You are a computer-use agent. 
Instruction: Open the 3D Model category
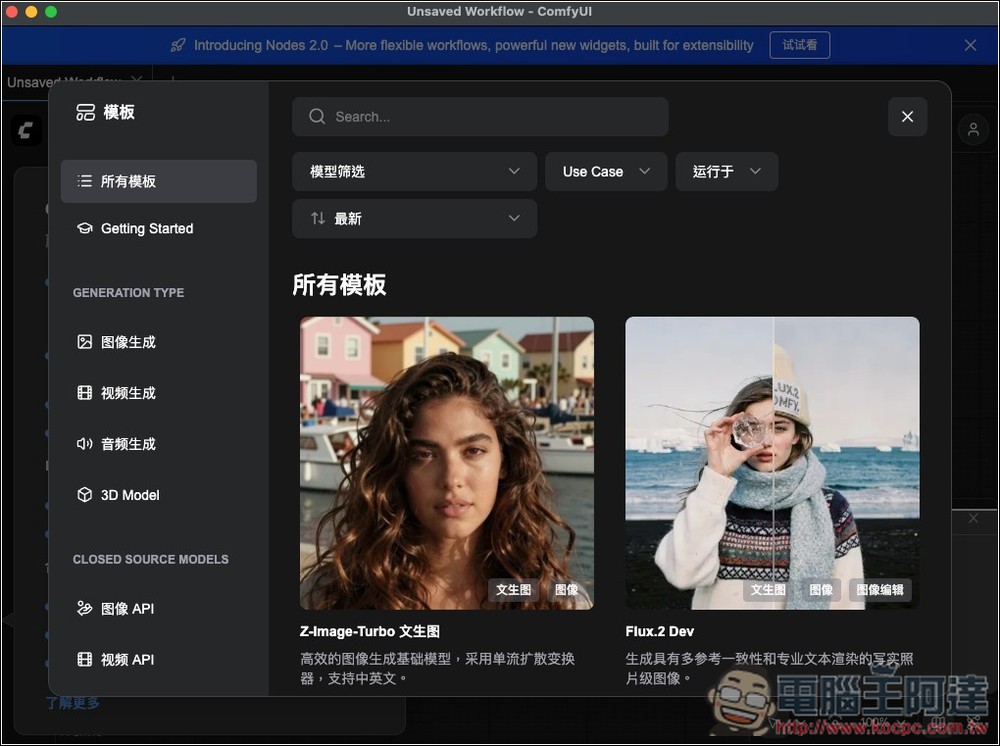127,494
